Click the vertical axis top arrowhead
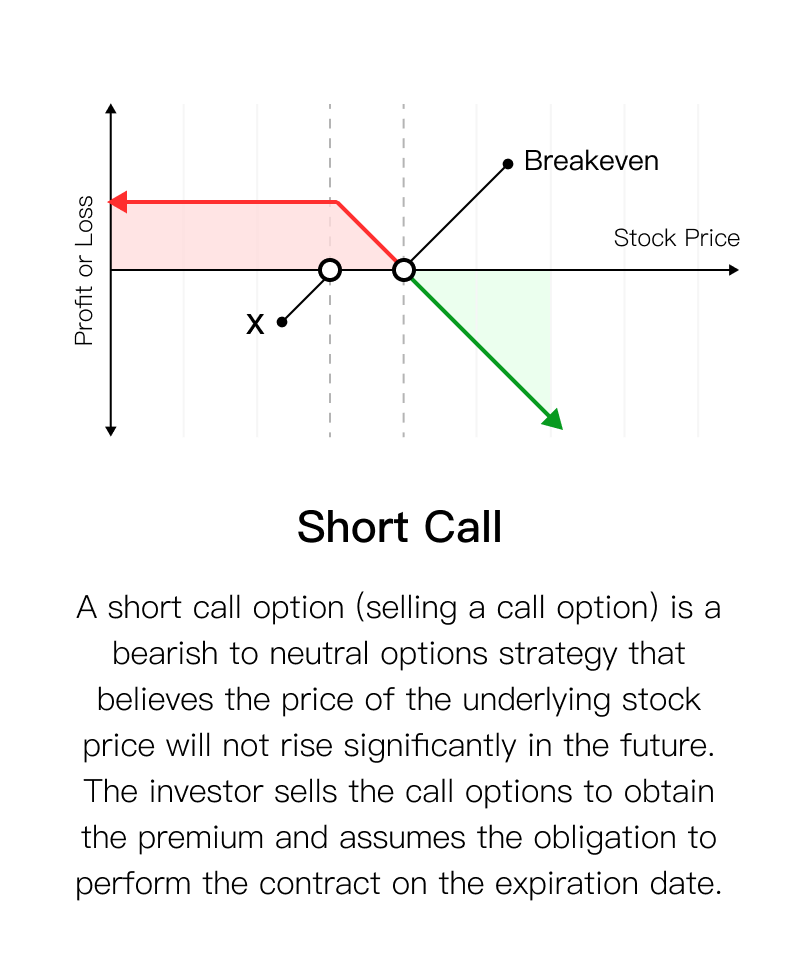This screenshot has height=966, width=800. (111, 109)
